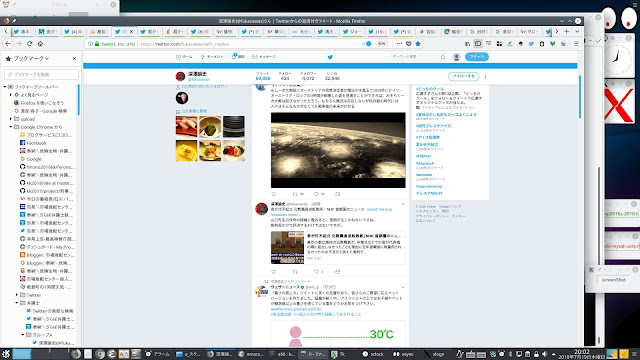
Task: Open the Firefox hamburger menu
Action: click(576, 44)
